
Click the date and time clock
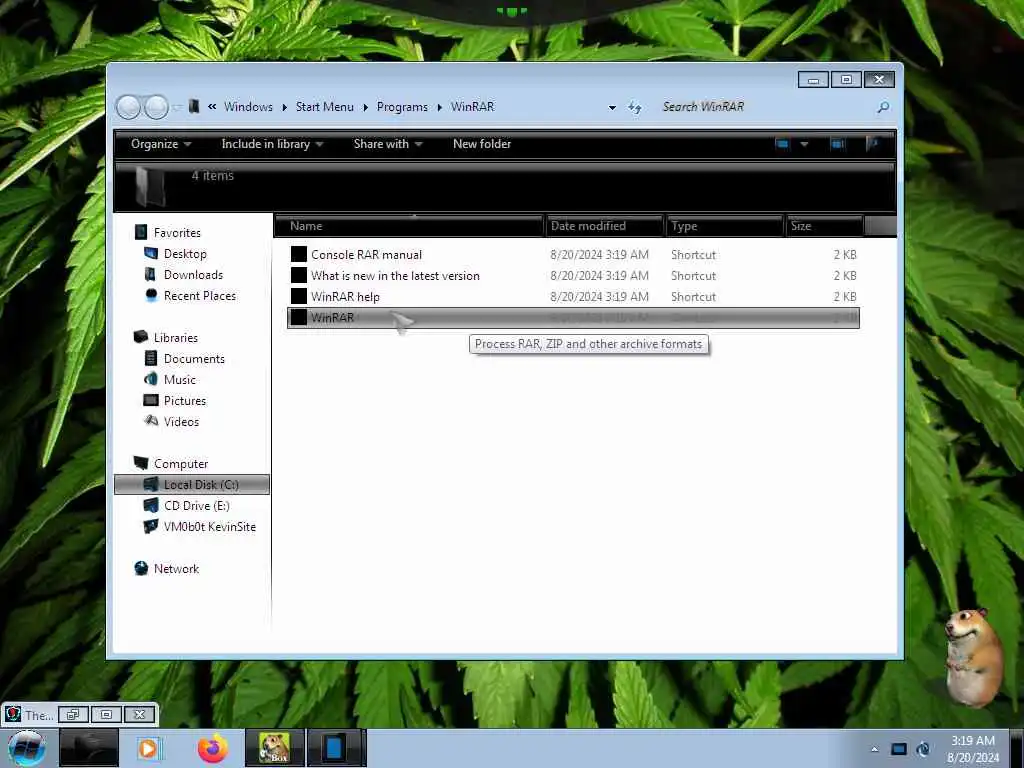point(973,749)
